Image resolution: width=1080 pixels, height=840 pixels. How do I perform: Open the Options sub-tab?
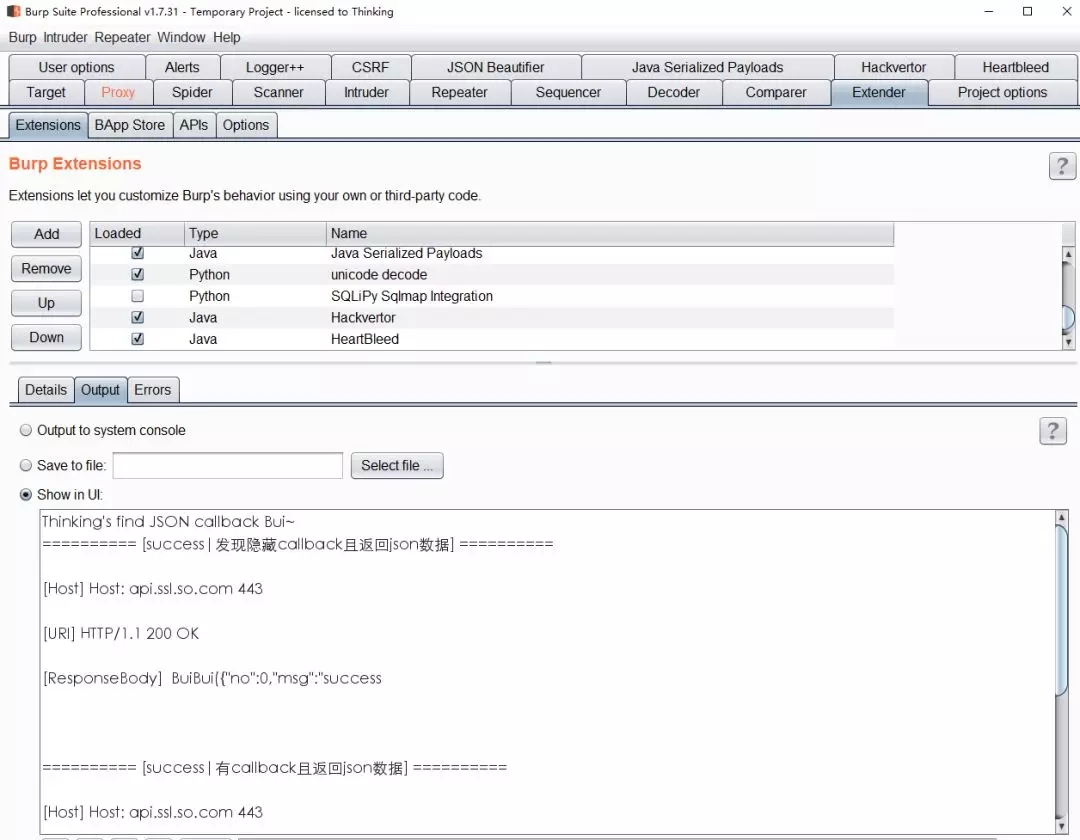coord(246,125)
